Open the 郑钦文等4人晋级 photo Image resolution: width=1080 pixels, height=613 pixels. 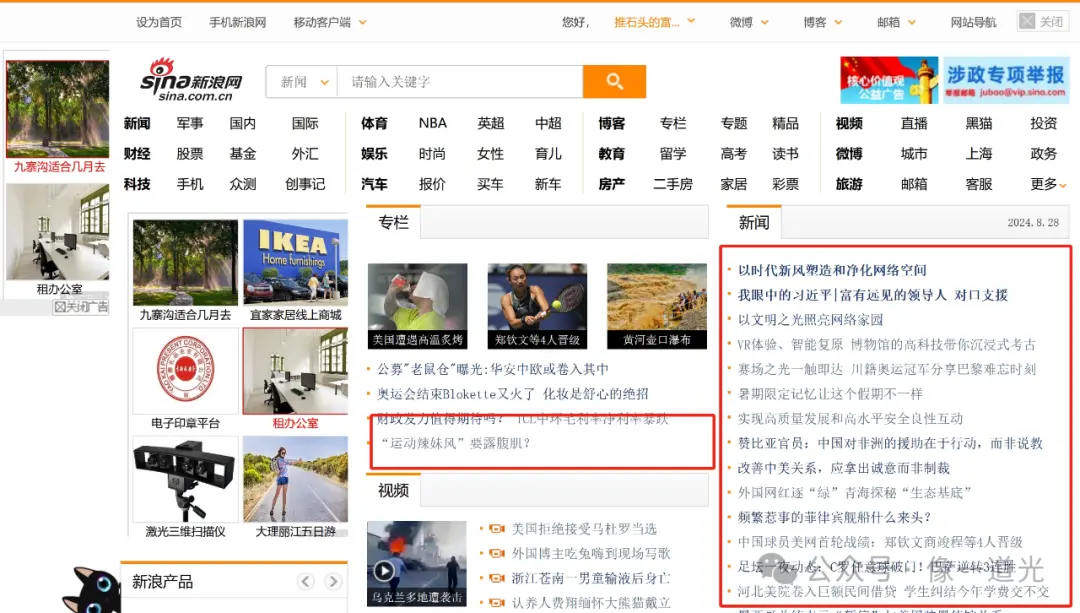pyautogui.click(x=537, y=306)
